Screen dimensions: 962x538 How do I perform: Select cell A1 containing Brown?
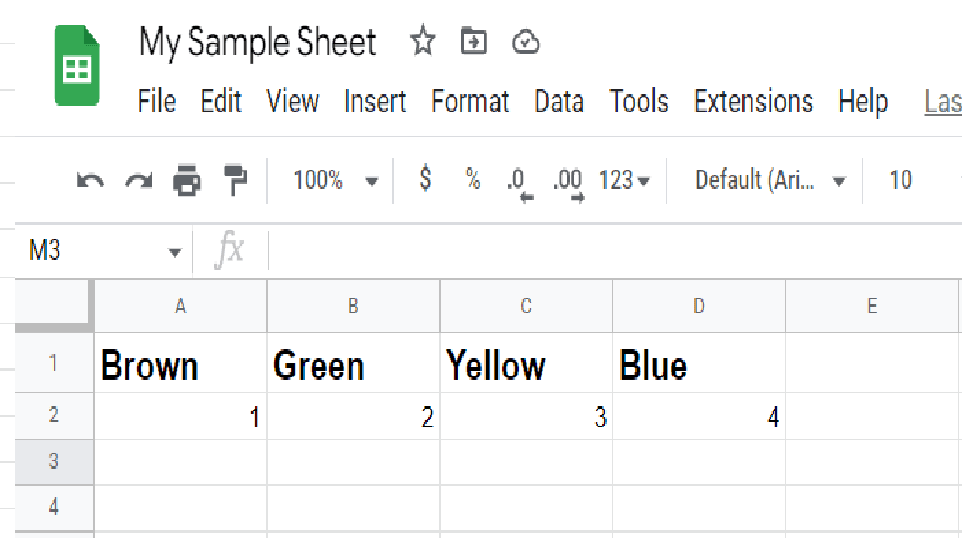click(180, 365)
